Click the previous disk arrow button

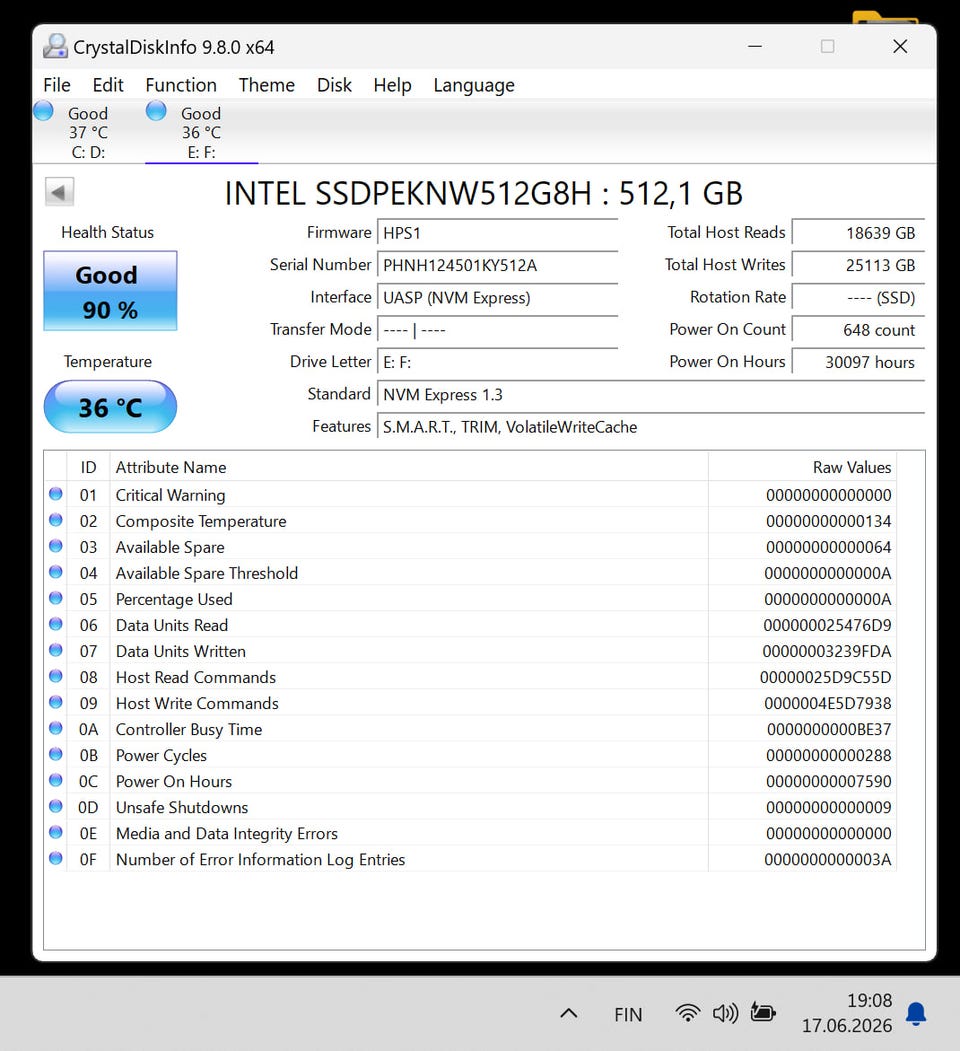pyautogui.click(x=59, y=193)
